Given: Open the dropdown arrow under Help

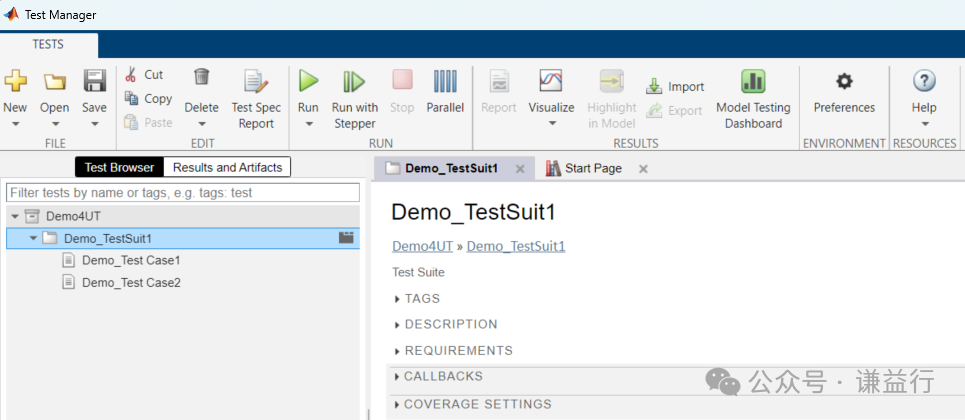Looking at the screenshot, I should pos(924,124).
